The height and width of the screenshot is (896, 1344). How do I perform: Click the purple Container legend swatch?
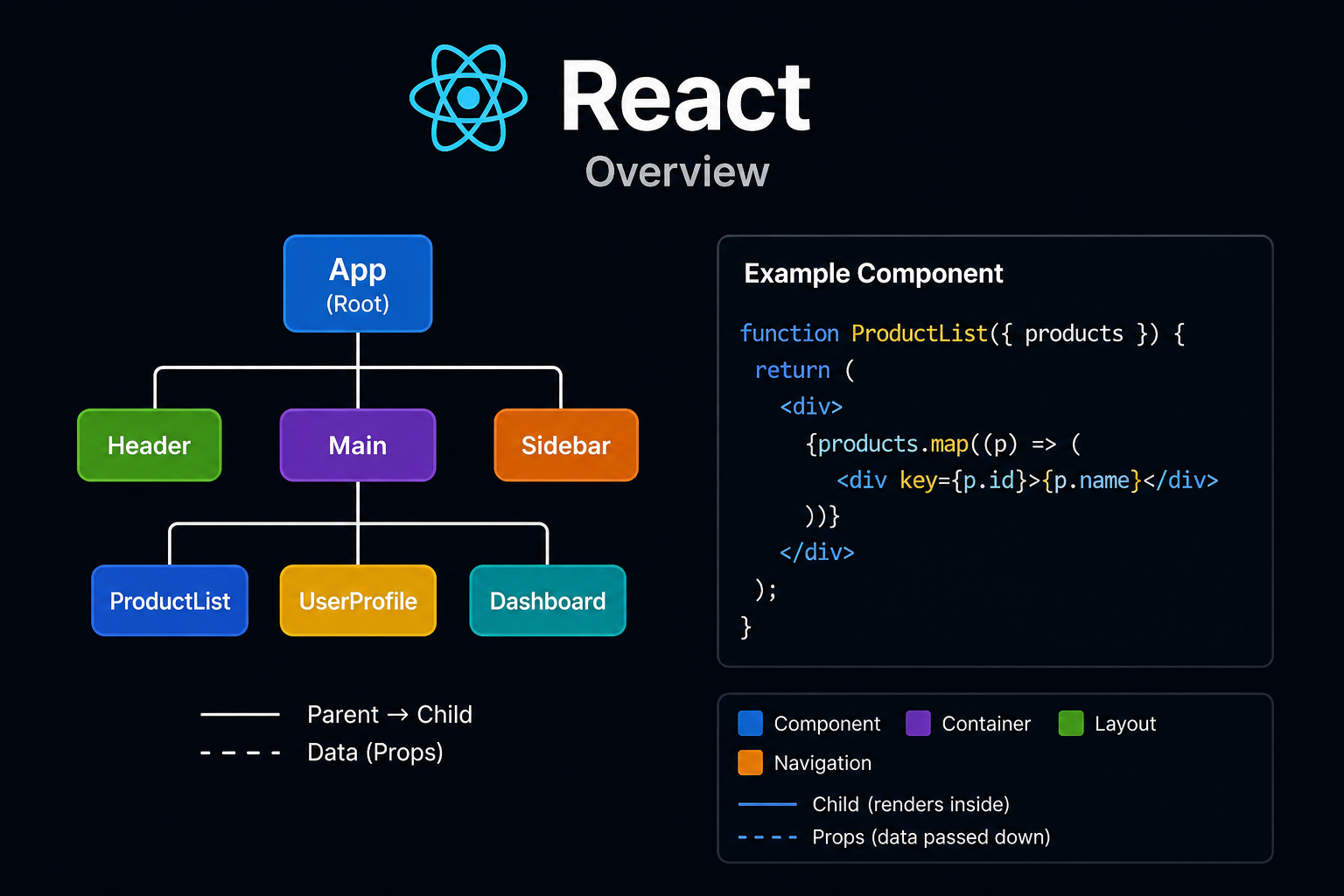coord(918,724)
